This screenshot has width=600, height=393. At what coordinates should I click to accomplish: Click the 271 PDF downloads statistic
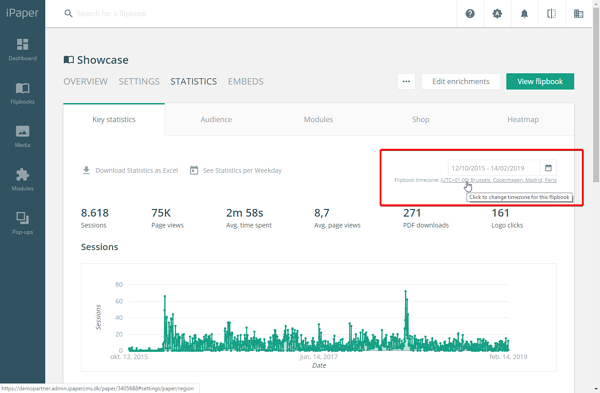point(426,218)
